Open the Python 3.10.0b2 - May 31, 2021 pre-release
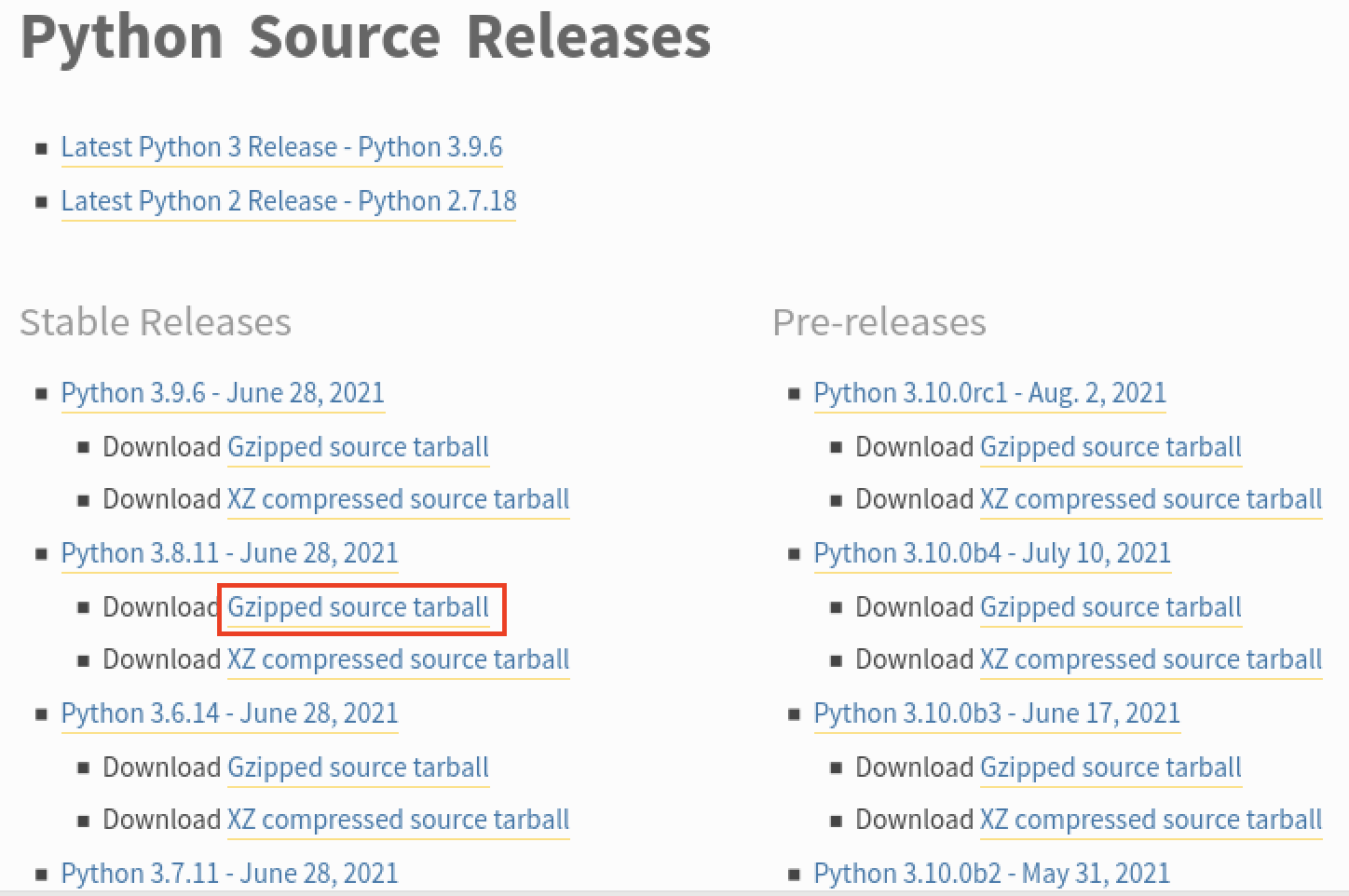Viewport: 1349px width, 896px height. pyautogui.click(x=991, y=874)
